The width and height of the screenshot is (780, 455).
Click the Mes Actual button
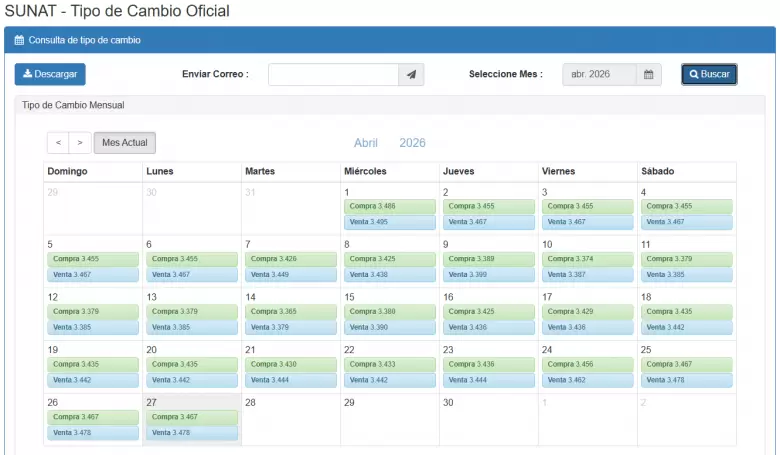pyautogui.click(x=125, y=143)
